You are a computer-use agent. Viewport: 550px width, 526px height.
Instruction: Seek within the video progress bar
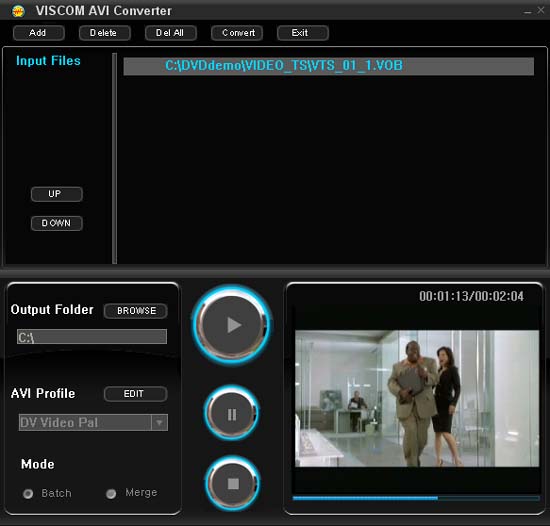(416, 498)
